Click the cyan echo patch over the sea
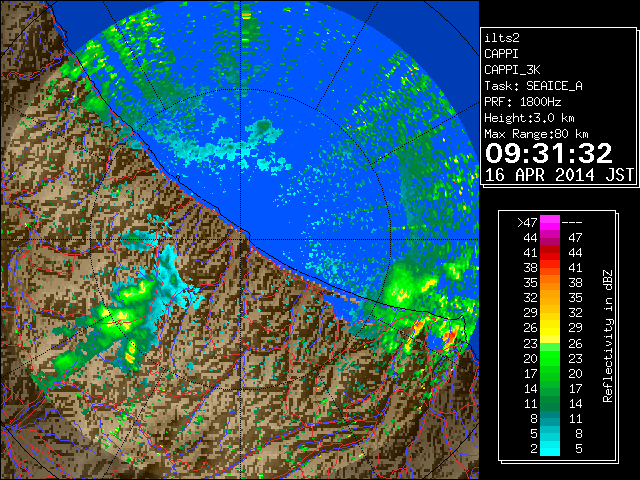 pos(233,145)
